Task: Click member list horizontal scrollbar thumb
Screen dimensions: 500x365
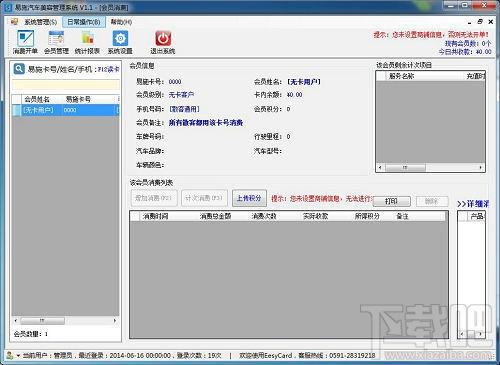Action: click(x=42, y=321)
